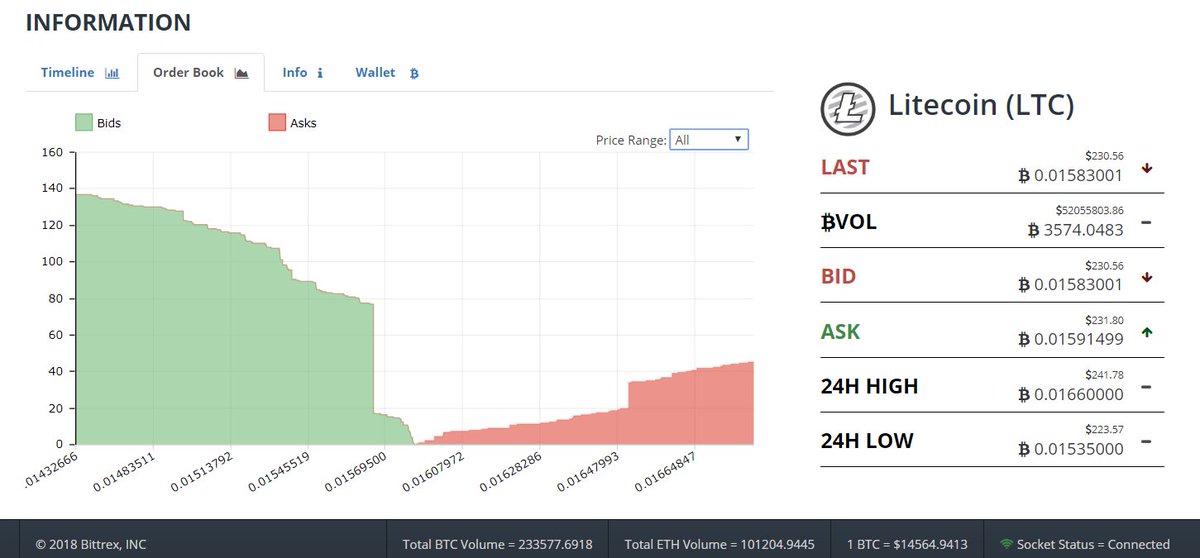
Task: Open the Price Range dropdown
Action: coord(709,140)
